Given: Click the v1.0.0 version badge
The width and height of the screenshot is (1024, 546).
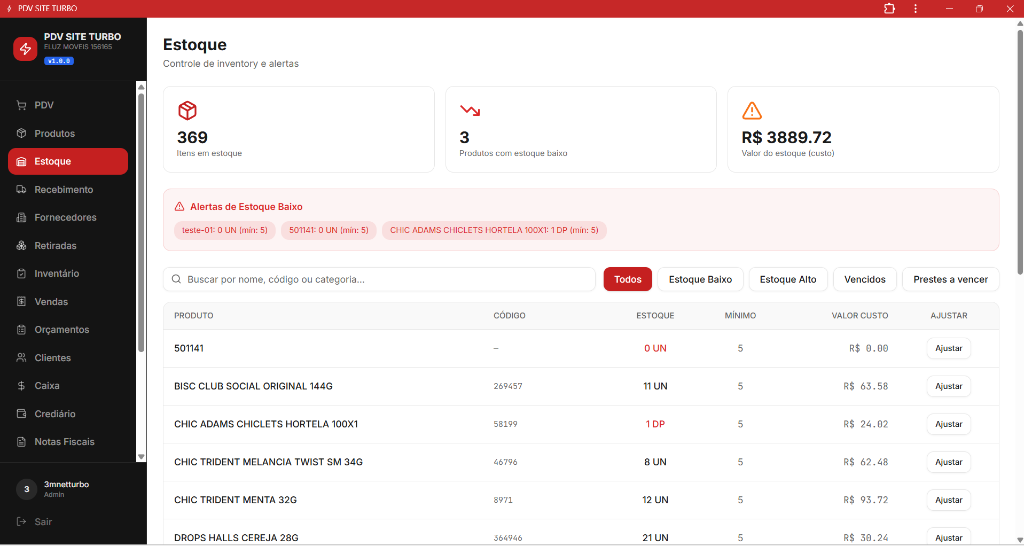Looking at the screenshot, I should pos(59,61).
